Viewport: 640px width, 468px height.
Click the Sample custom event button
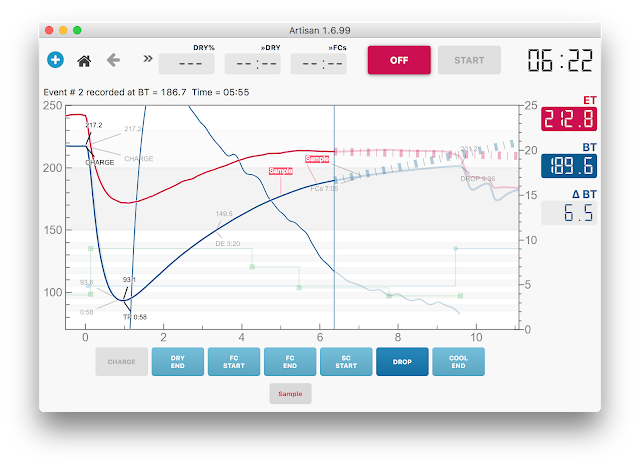click(x=290, y=393)
